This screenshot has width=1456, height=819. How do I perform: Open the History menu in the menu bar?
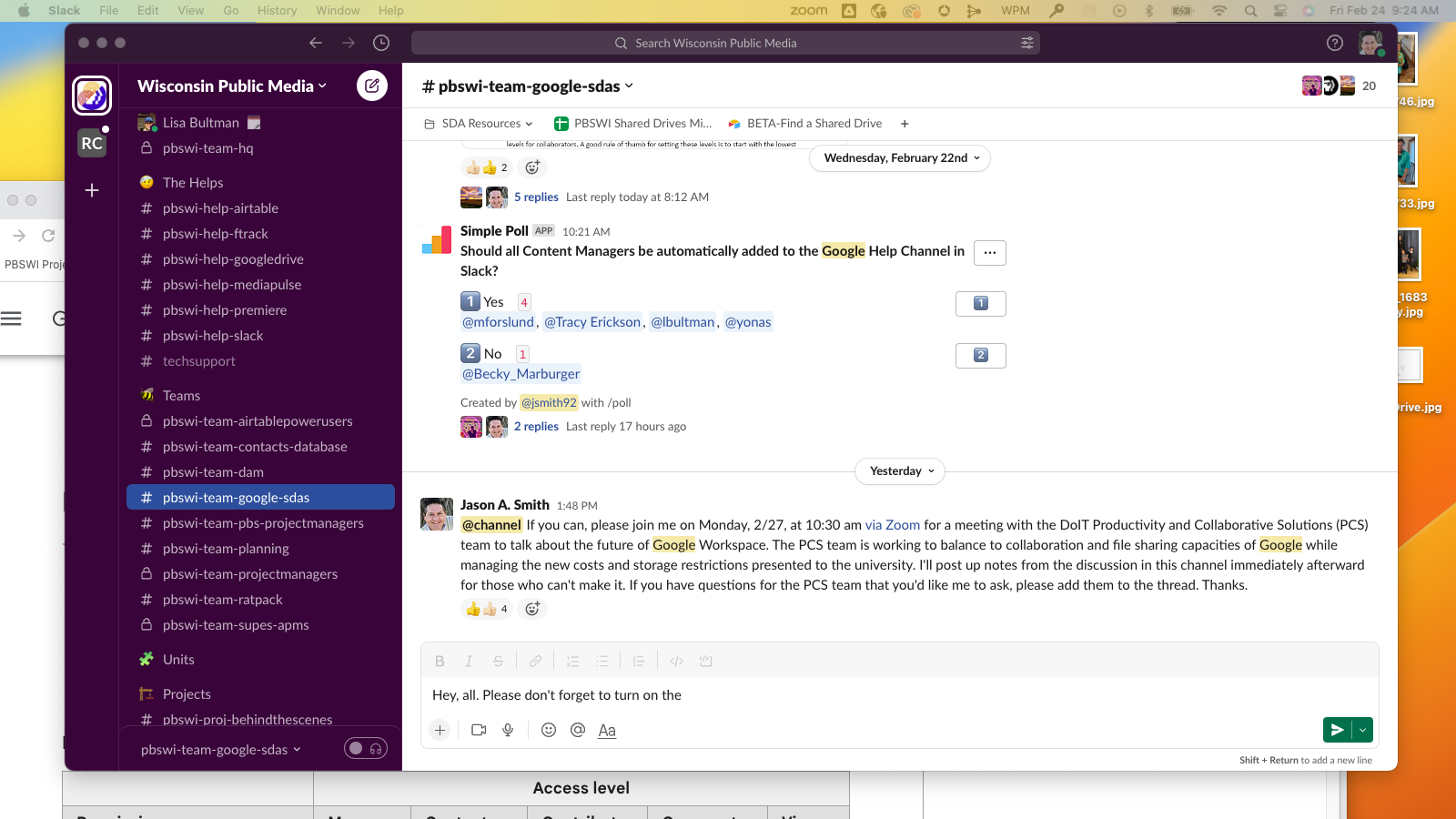point(278,11)
